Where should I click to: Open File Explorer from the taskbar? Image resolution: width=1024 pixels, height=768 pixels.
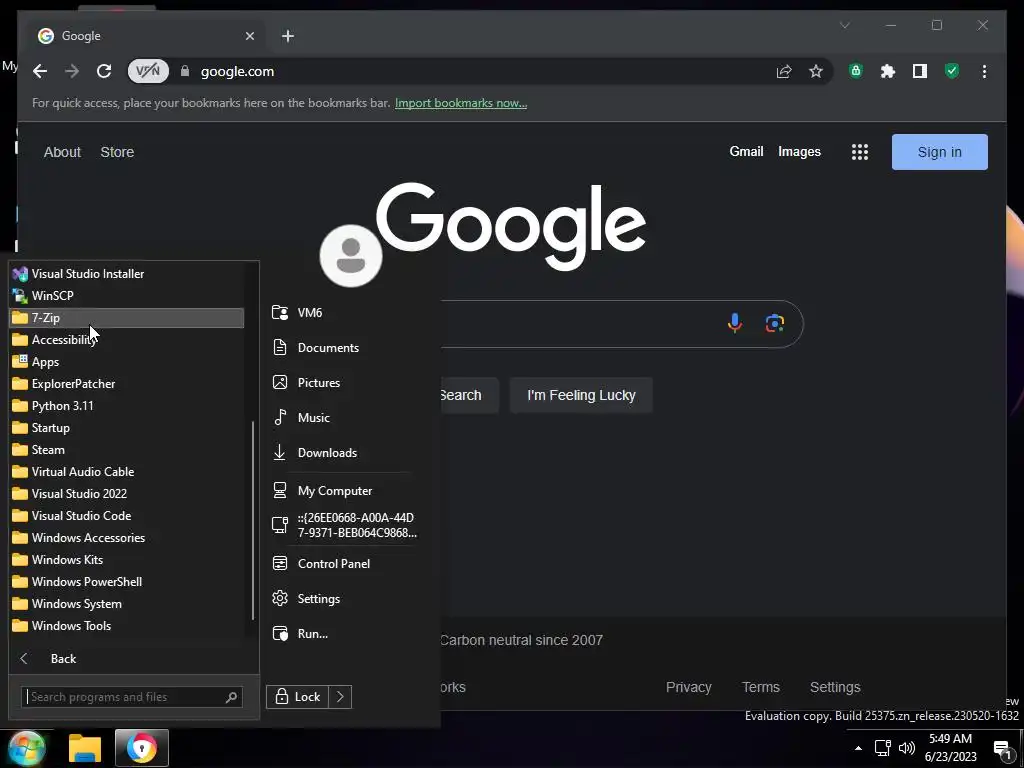(85, 748)
